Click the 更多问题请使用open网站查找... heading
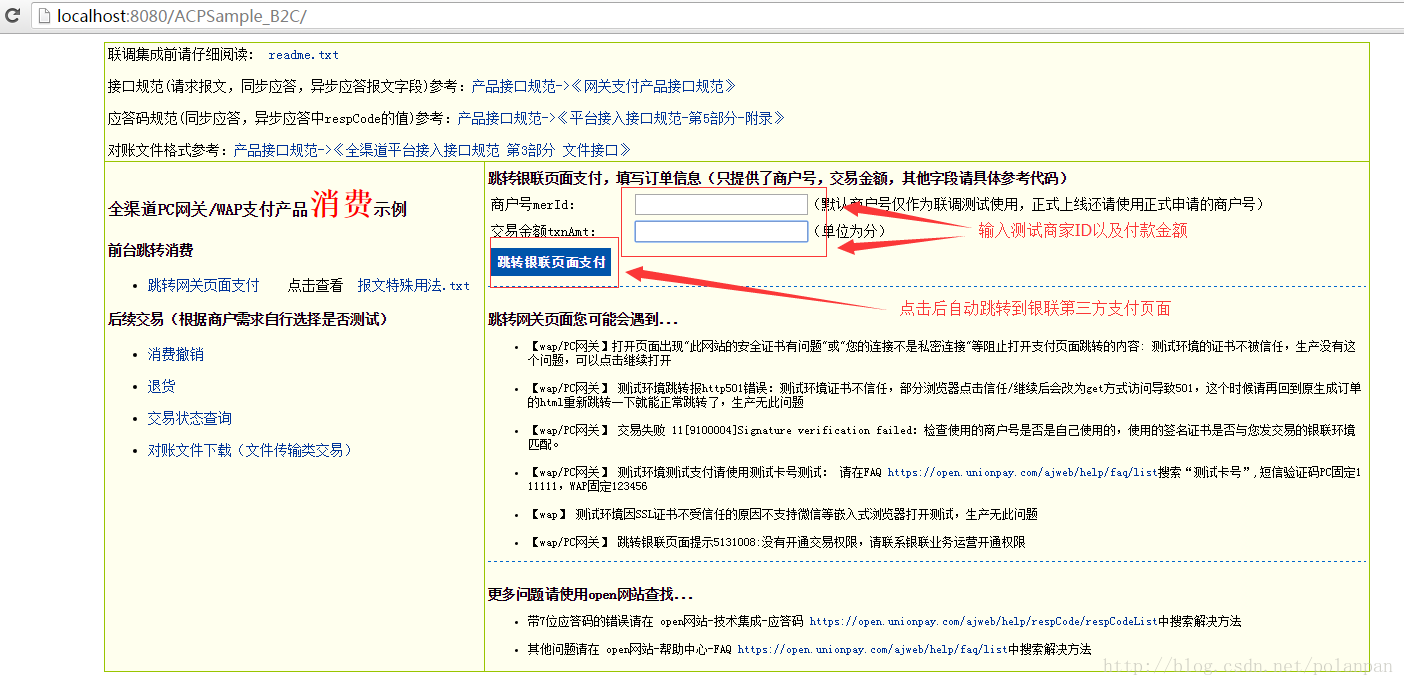Viewport: 1404px width, 686px height. tap(590, 595)
